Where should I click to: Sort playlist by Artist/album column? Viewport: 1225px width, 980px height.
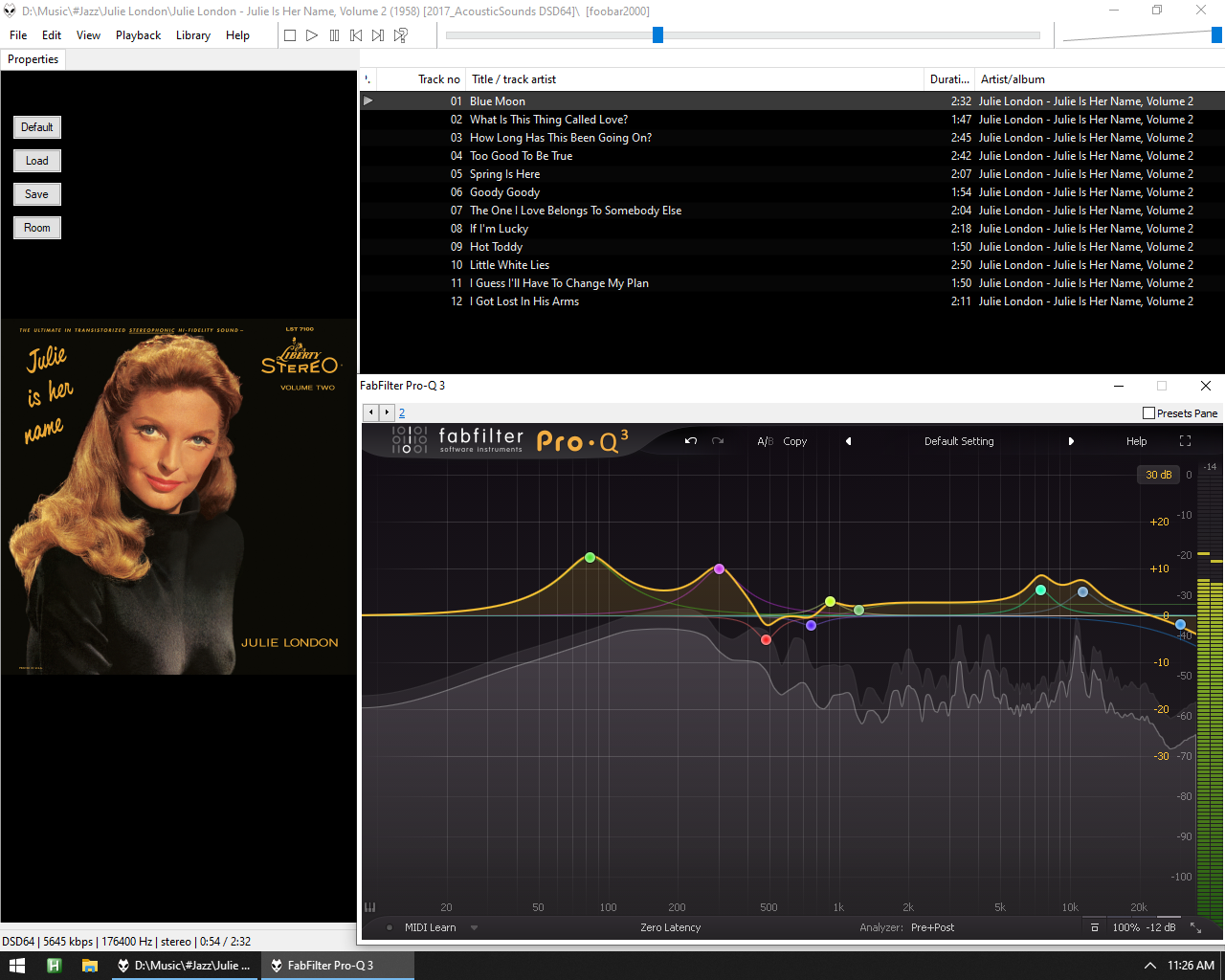[1099, 79]
